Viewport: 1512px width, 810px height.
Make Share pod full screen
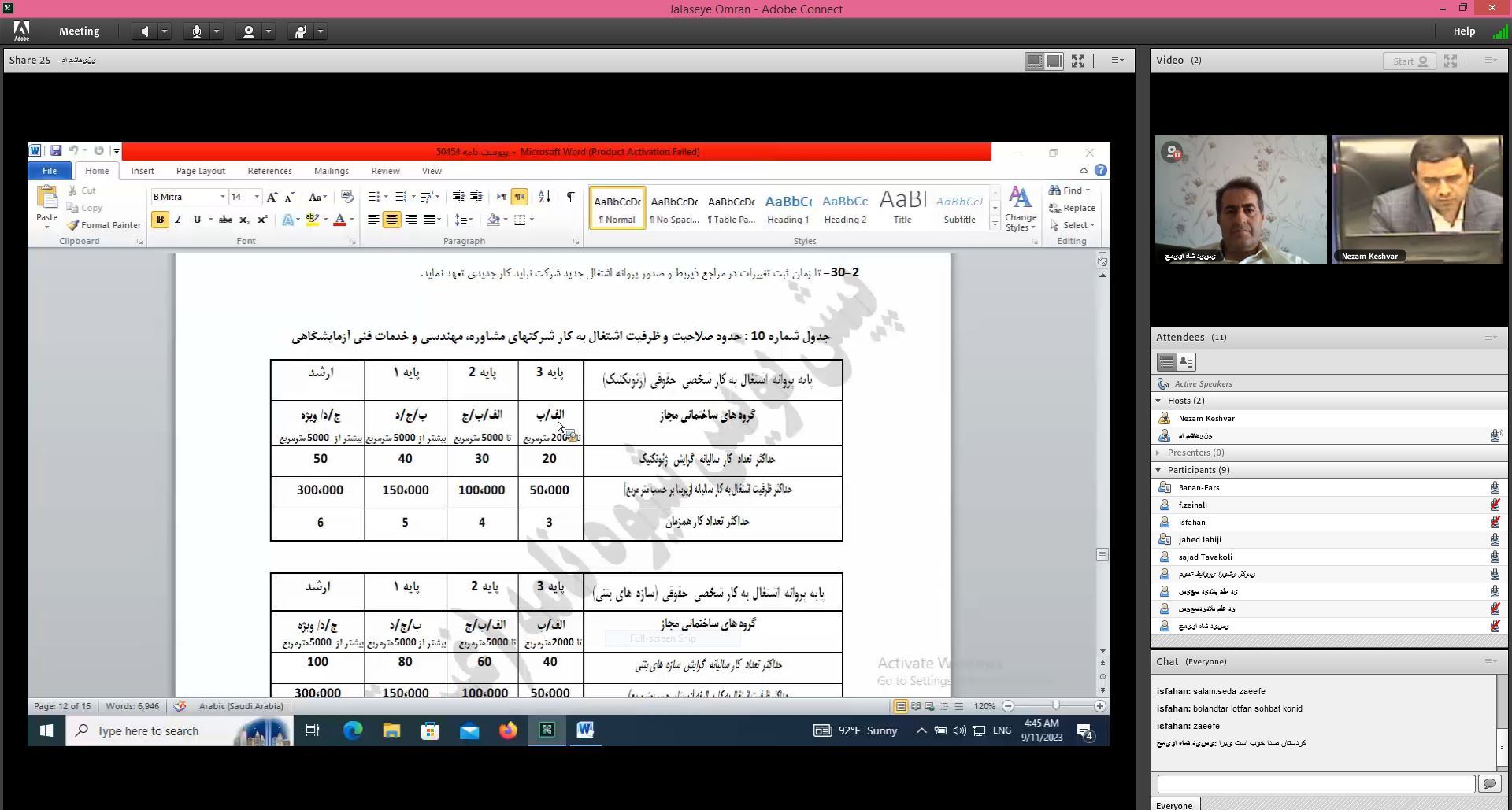click(1078, 61)
